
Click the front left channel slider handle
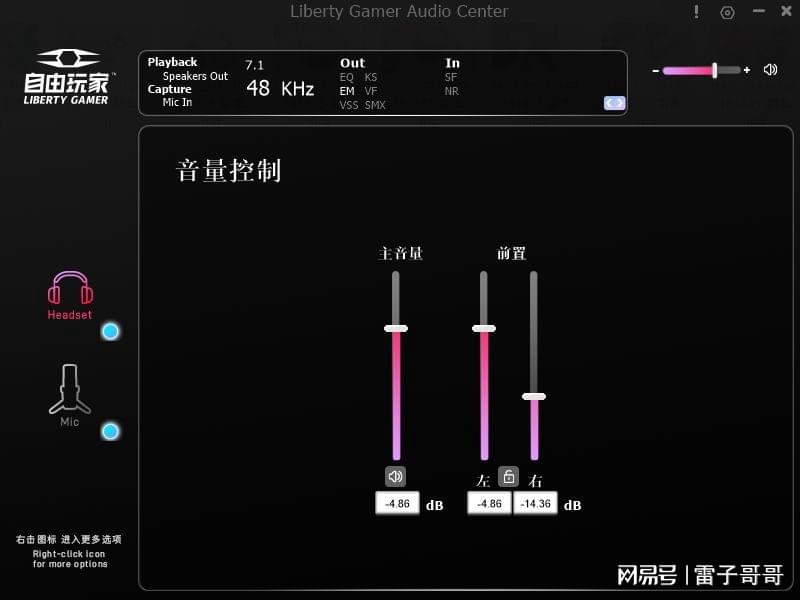pos(484,329)
